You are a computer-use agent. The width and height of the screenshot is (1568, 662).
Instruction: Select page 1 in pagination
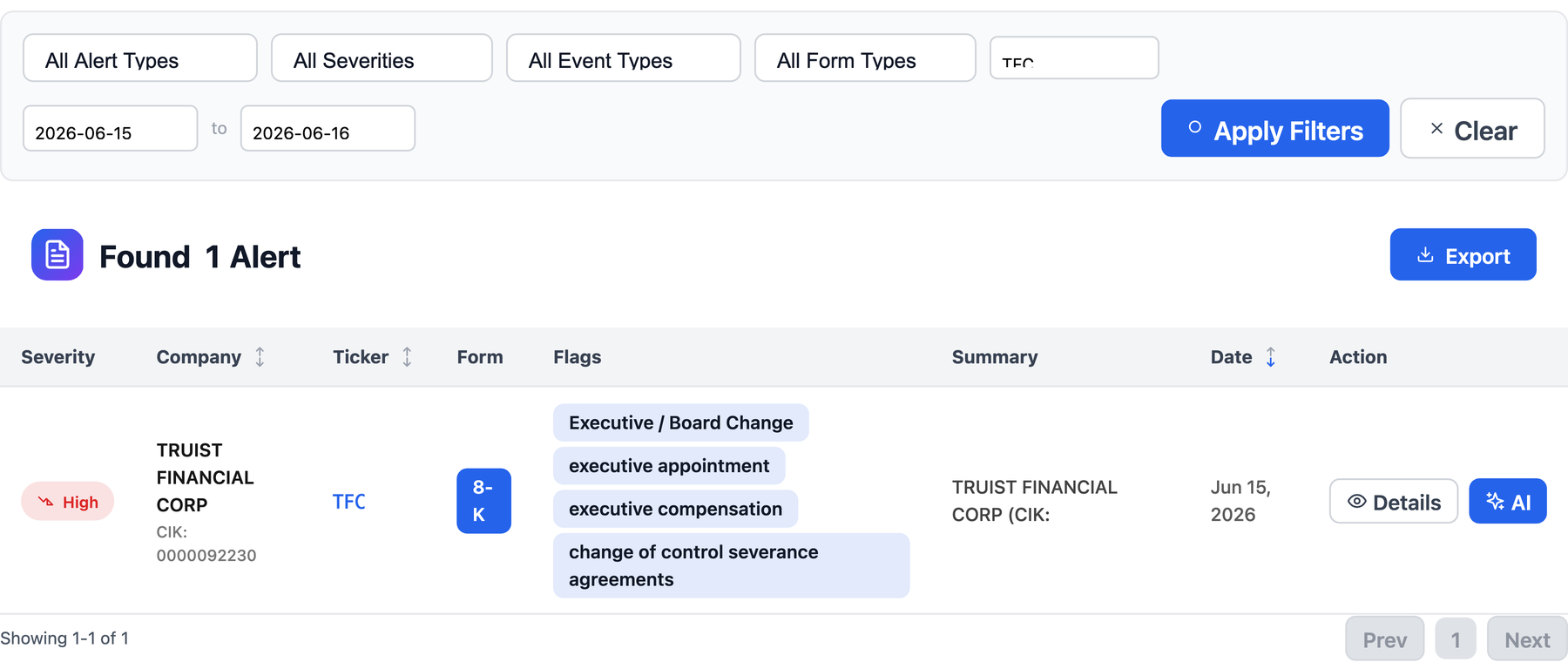point(1456,639)
